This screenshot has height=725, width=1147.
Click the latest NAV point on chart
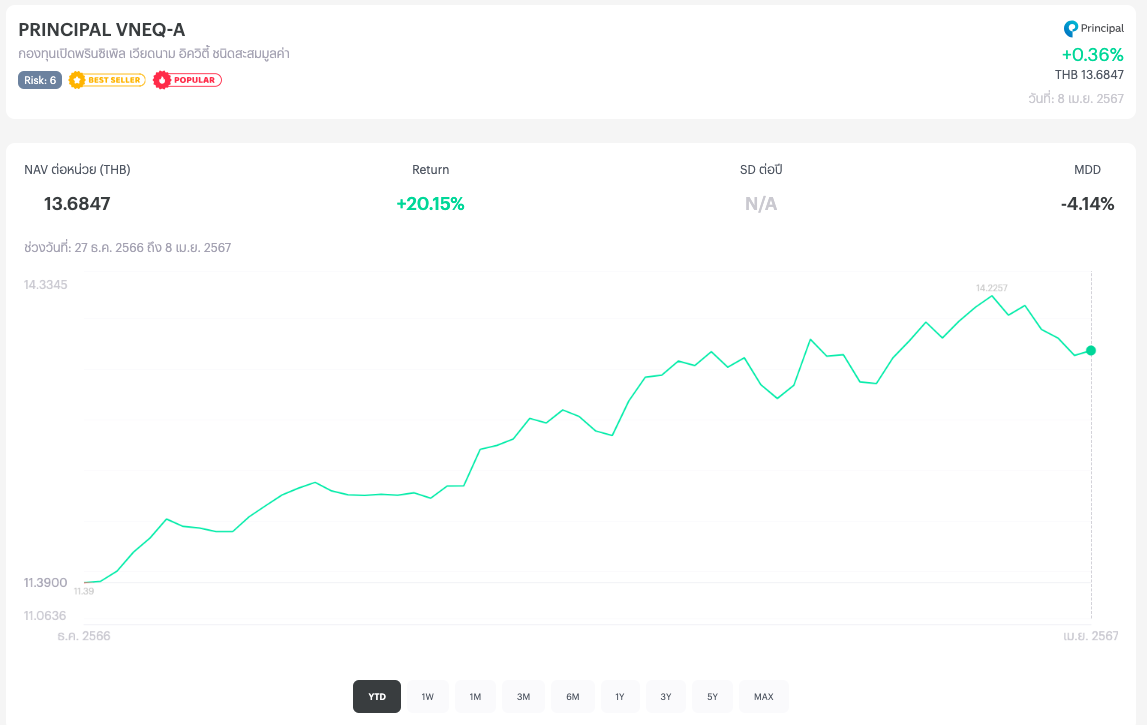(x=1091, y=350)
